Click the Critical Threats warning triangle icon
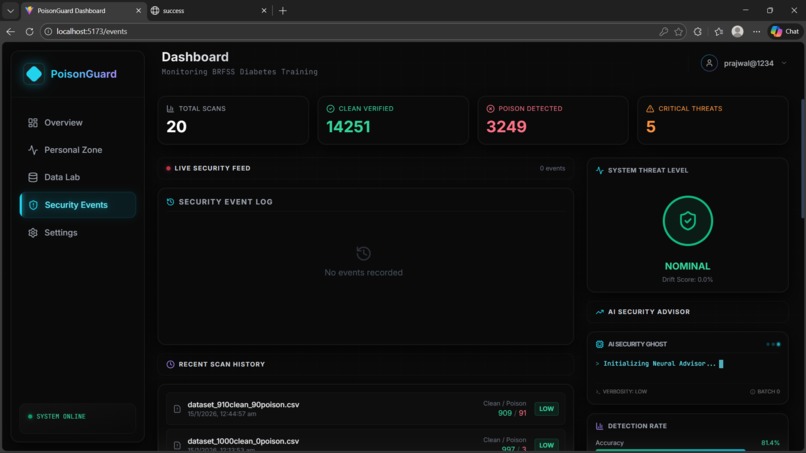 (650, 108)
